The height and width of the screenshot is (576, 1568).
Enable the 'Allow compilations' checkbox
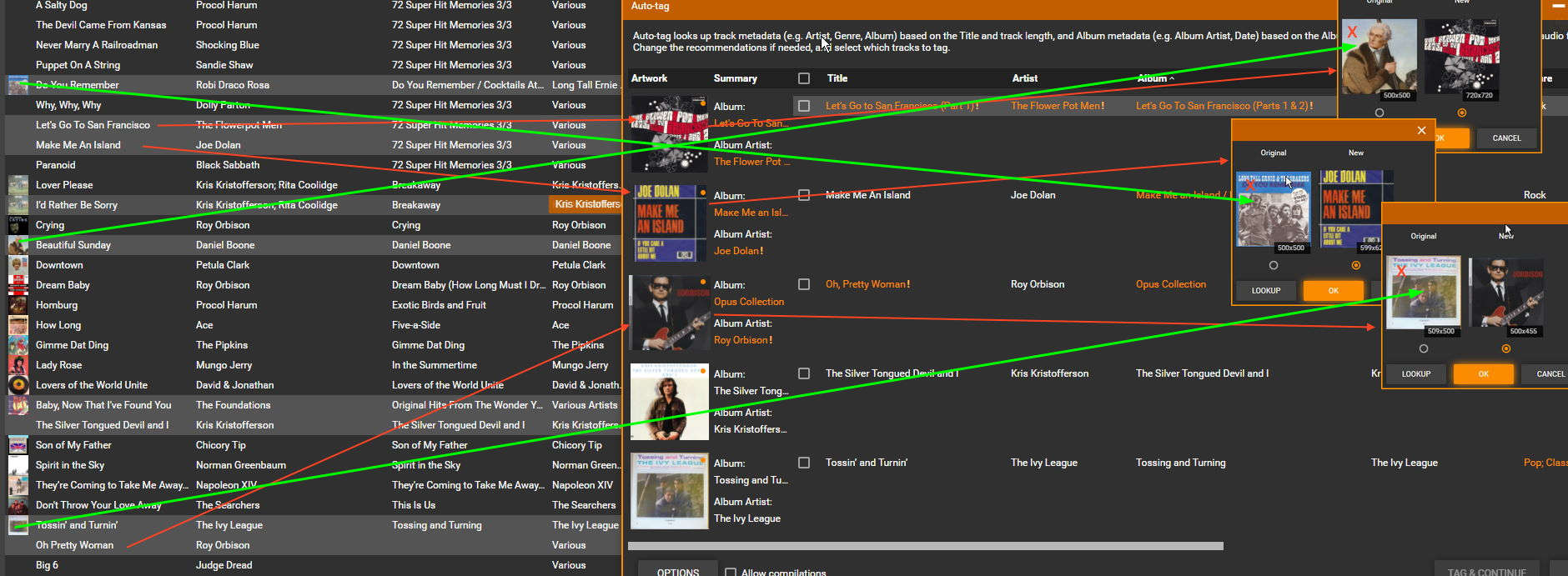731,573
